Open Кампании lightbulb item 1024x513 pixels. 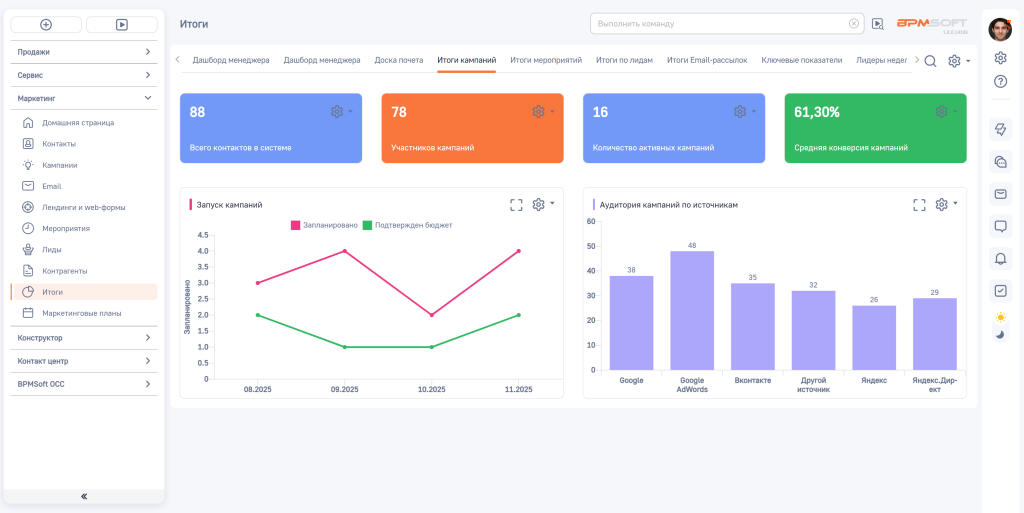point(84,165)
